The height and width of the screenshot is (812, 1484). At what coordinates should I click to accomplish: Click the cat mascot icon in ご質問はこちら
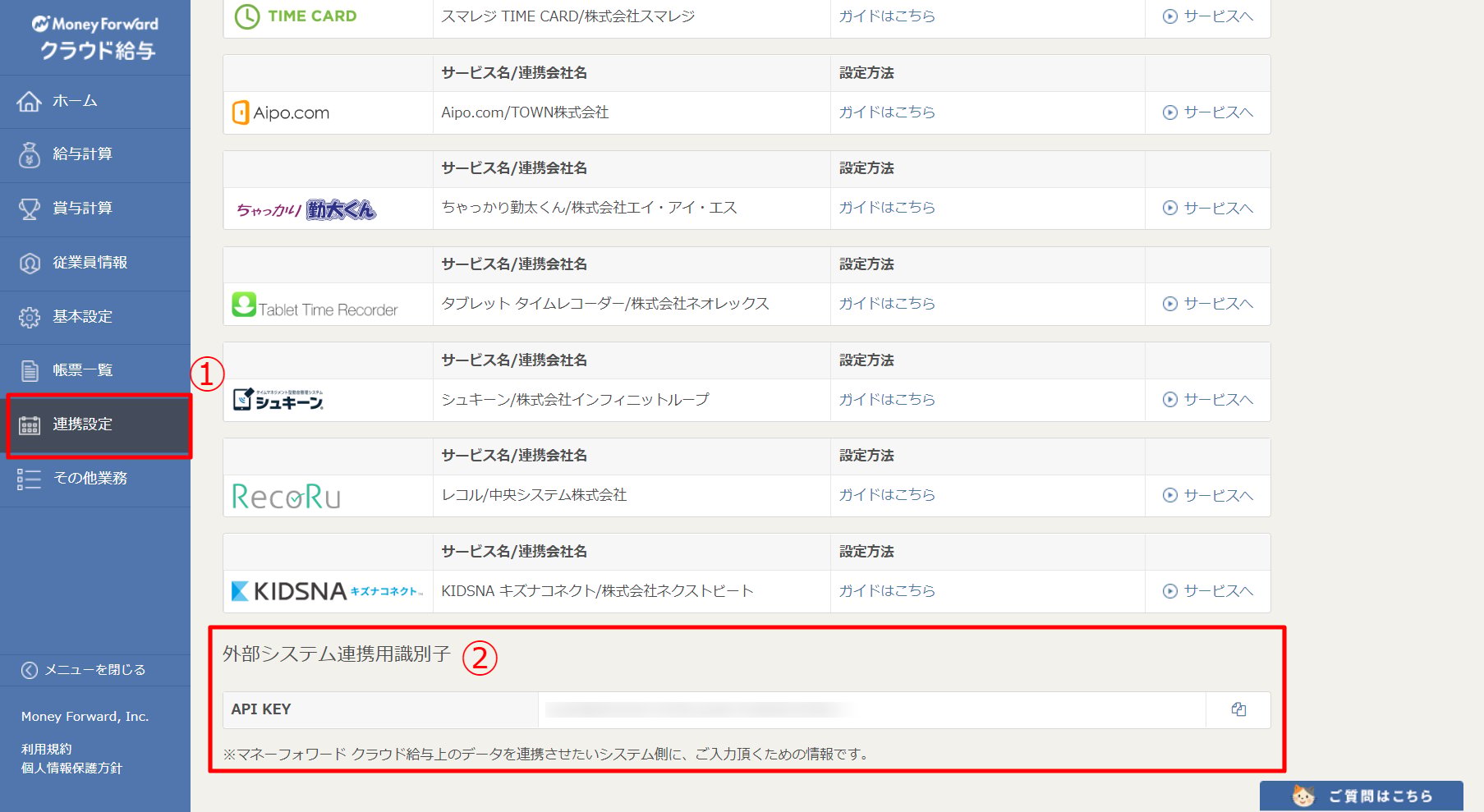1303,796
